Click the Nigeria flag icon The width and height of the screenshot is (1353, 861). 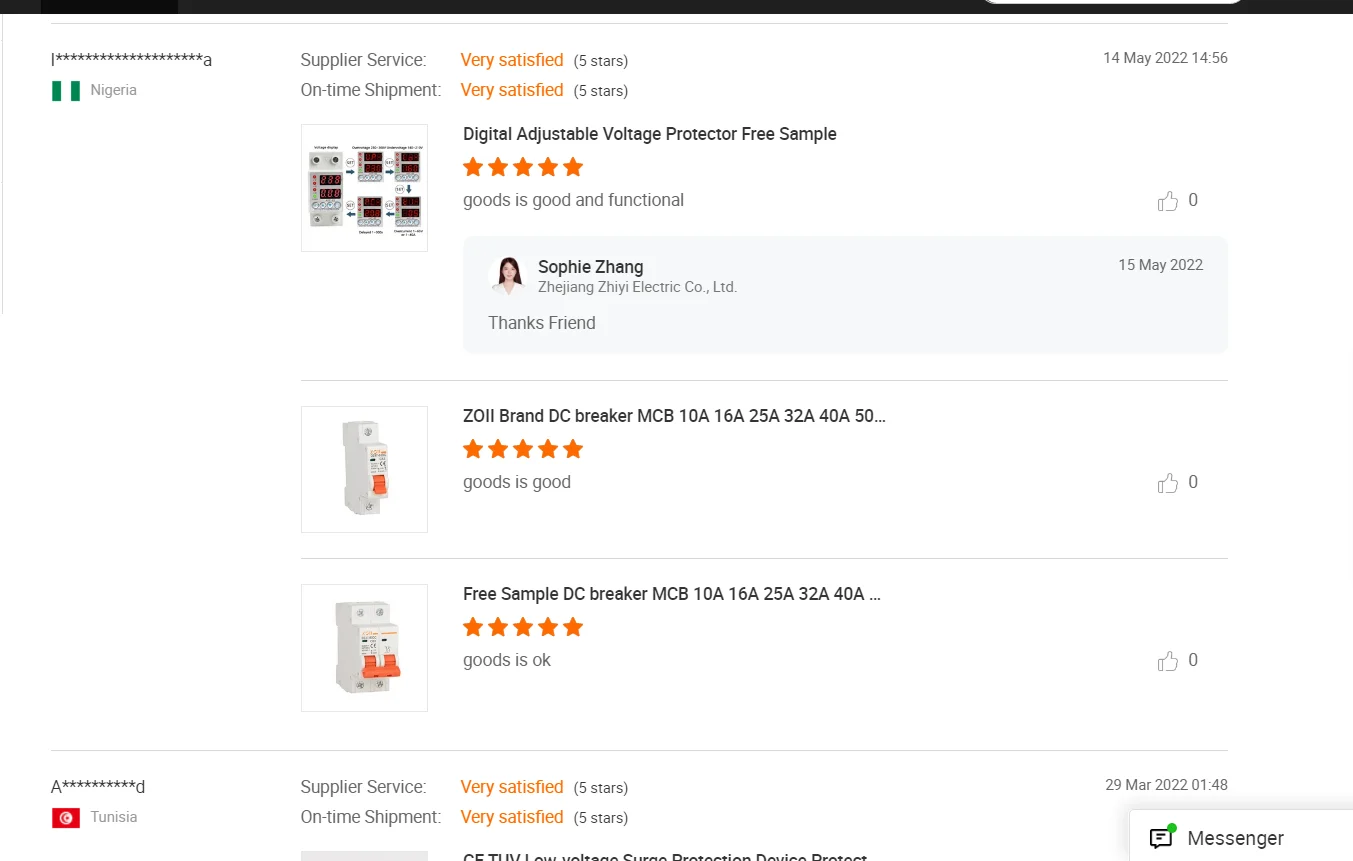[x=66, y=91]
